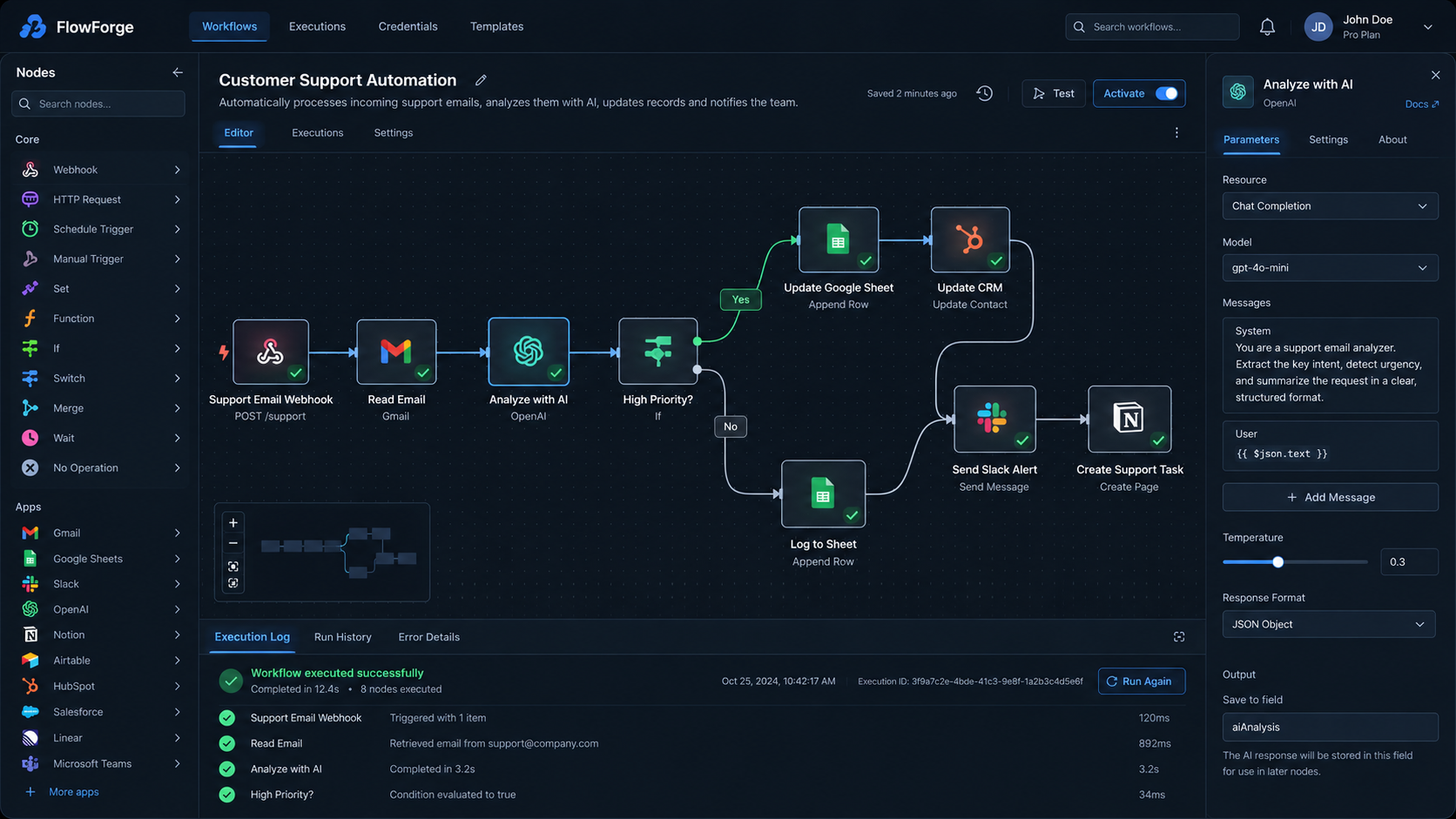Switch to the Run History tab

coord(342,637)
